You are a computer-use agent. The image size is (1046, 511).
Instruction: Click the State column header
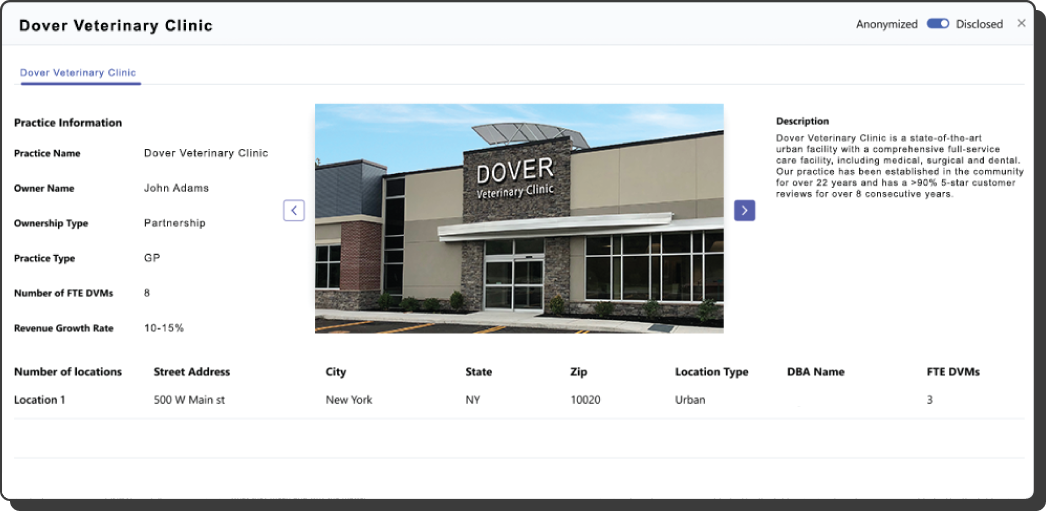[x=479, y=372]
